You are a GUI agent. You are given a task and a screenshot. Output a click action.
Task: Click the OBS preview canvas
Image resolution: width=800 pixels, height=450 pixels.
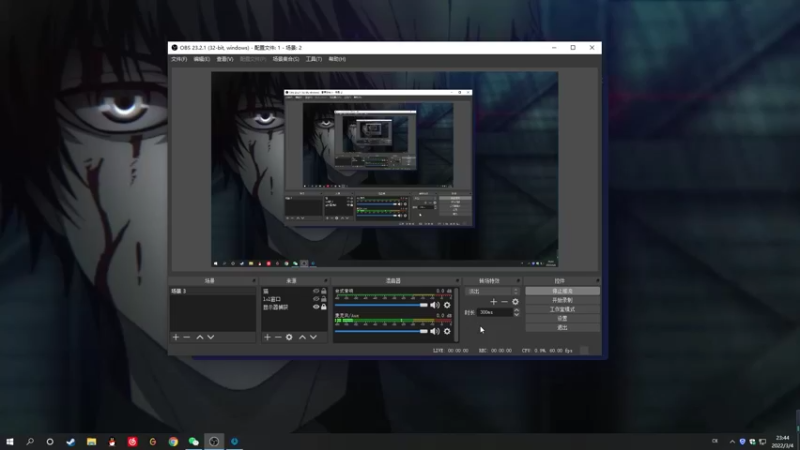click(384, 169)
